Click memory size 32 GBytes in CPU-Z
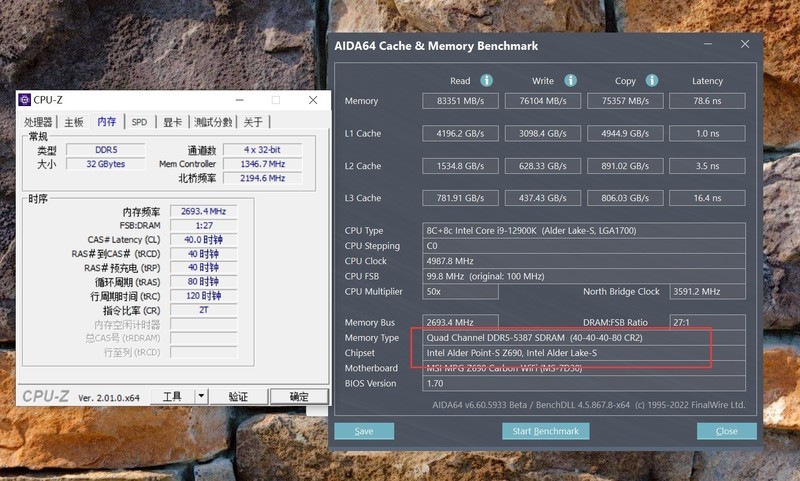The width and height of the screenshot is (800, 481). tap(106, 164)
